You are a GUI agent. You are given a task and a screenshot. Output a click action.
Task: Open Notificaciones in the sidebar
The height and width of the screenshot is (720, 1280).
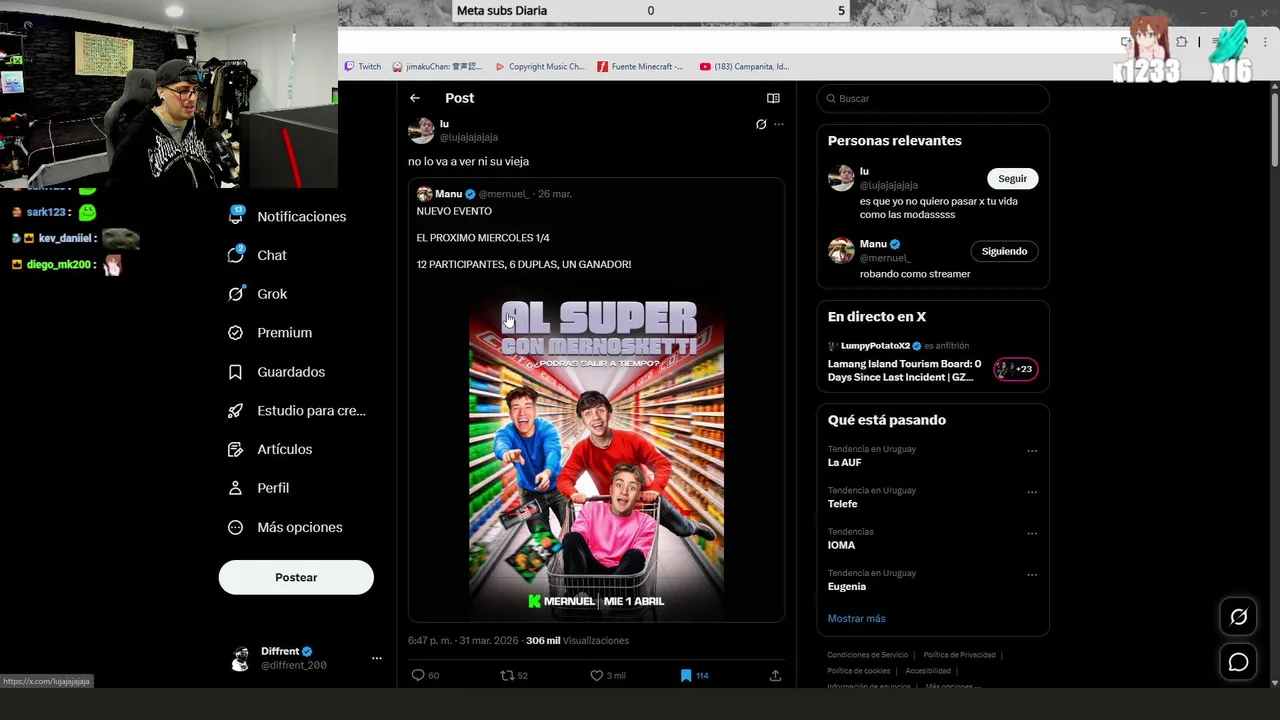(287, 216)
